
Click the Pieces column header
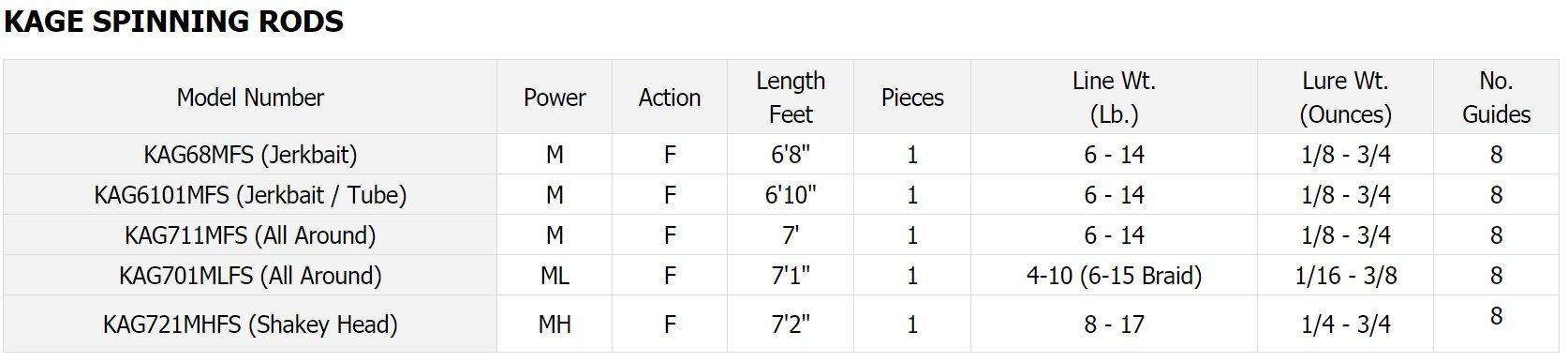point(912,98)
